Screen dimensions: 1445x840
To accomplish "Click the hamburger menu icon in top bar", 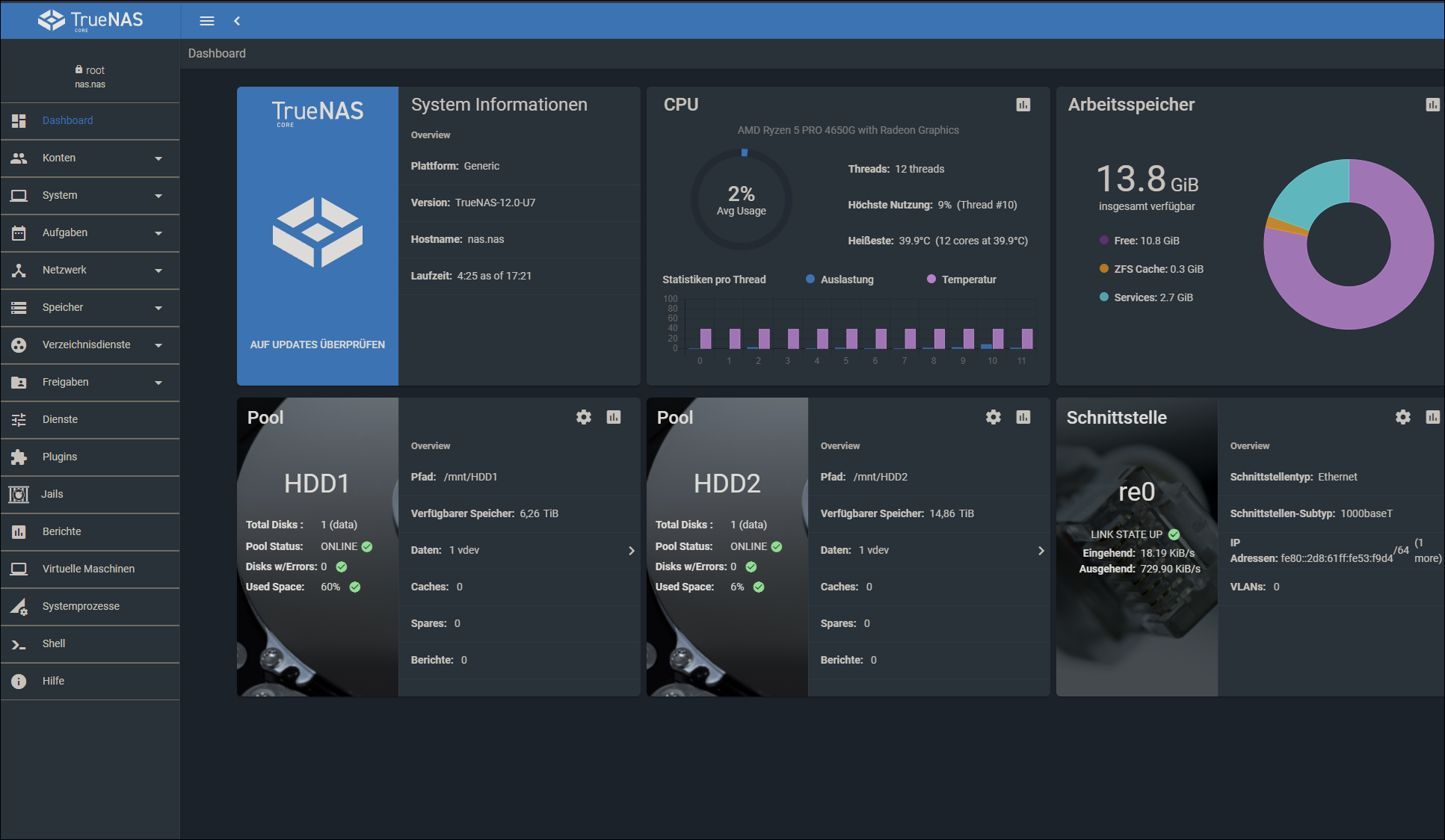I will point(207,21).
